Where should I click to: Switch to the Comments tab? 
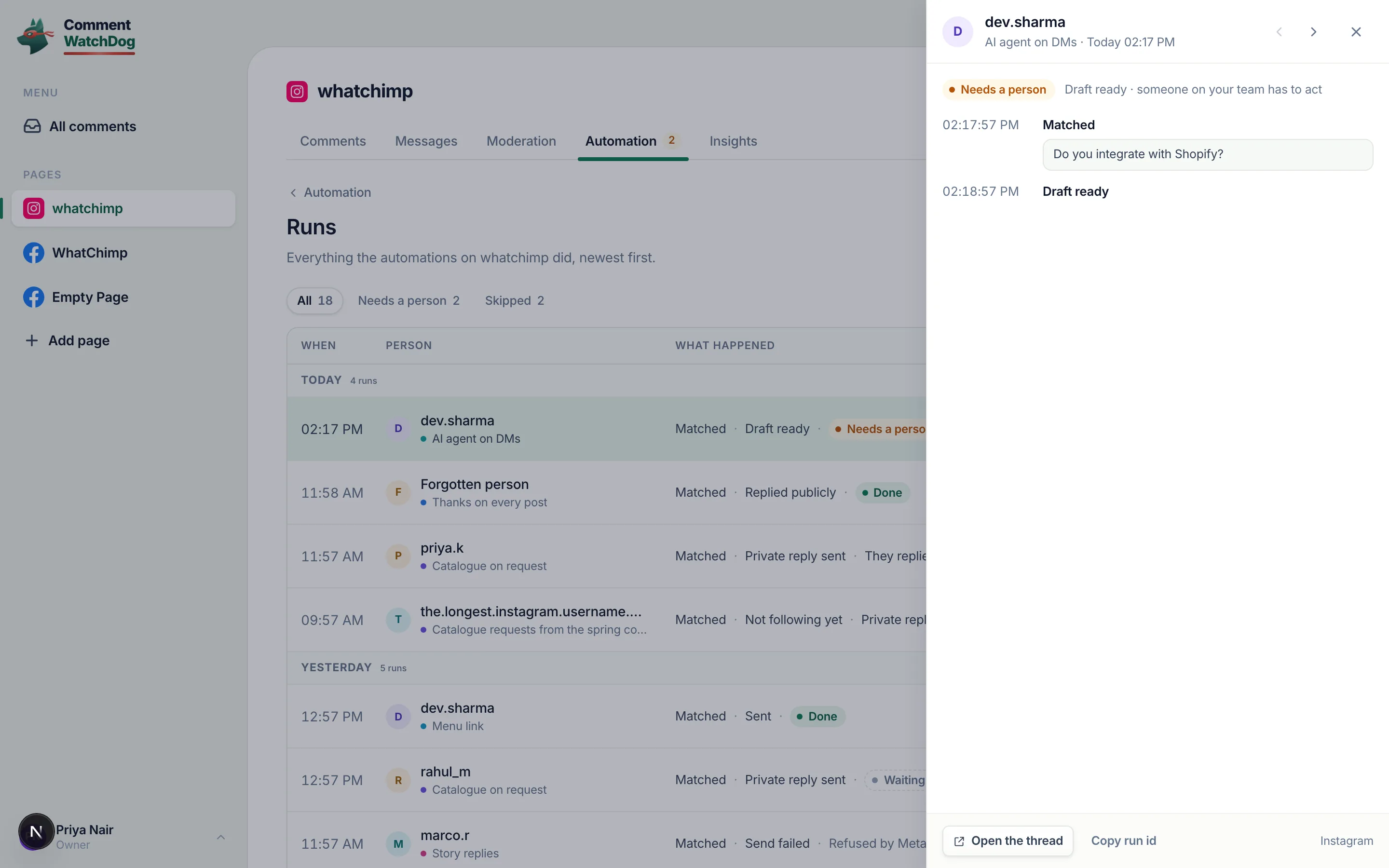[333, 141]
